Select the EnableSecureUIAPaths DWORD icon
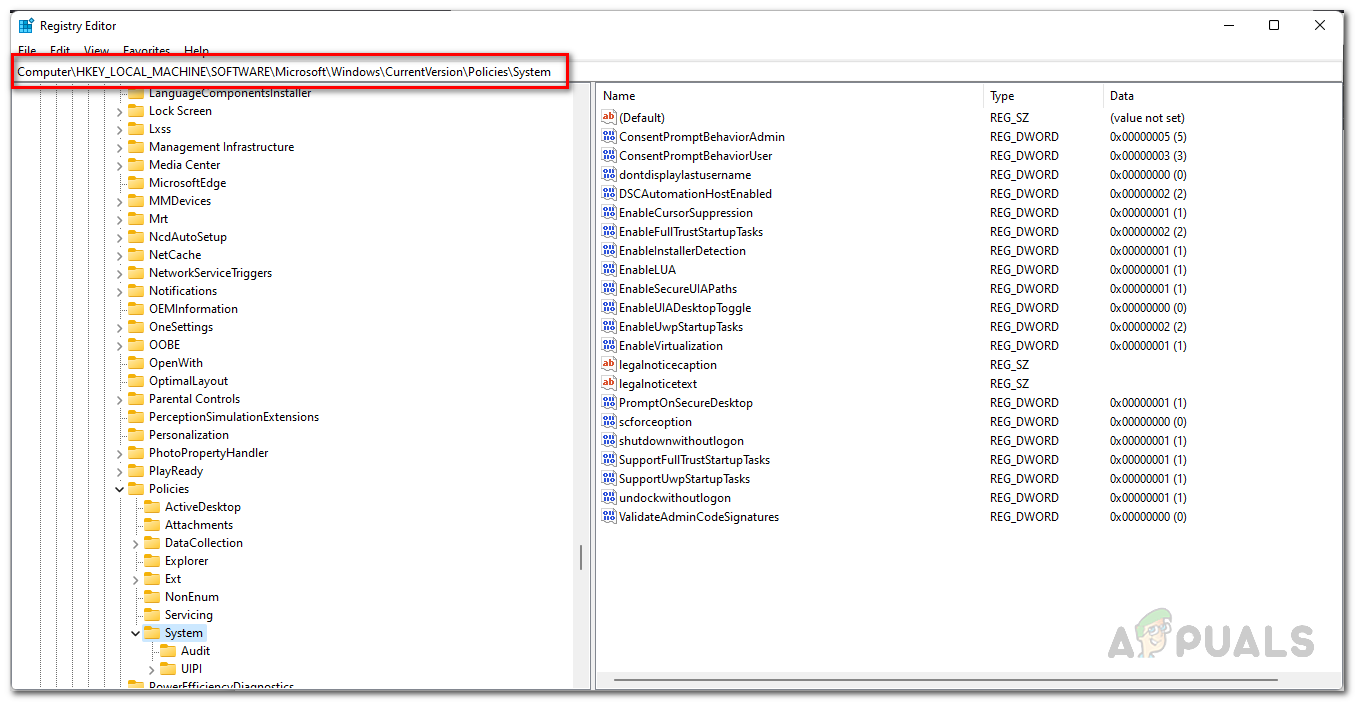 608,288
